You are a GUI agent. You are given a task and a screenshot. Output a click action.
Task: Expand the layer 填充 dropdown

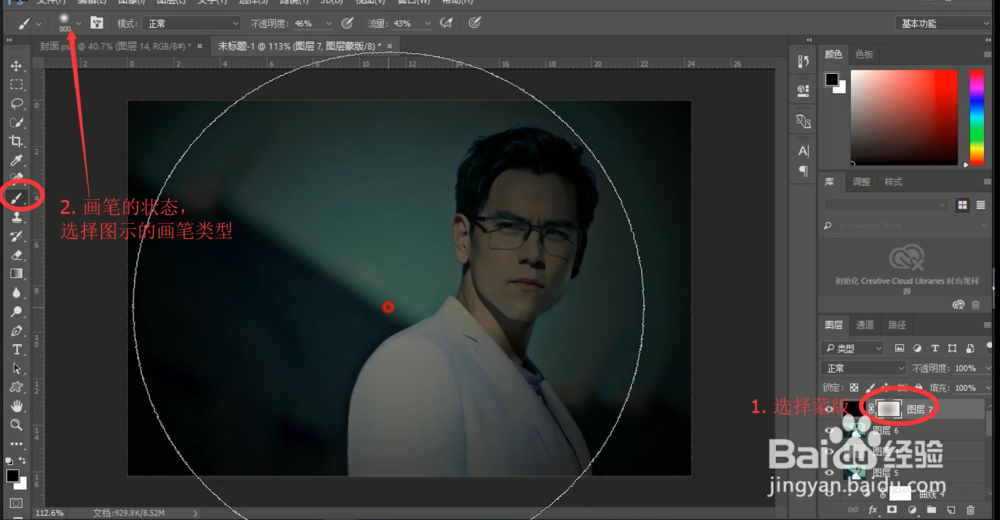[x=988, y=387]
